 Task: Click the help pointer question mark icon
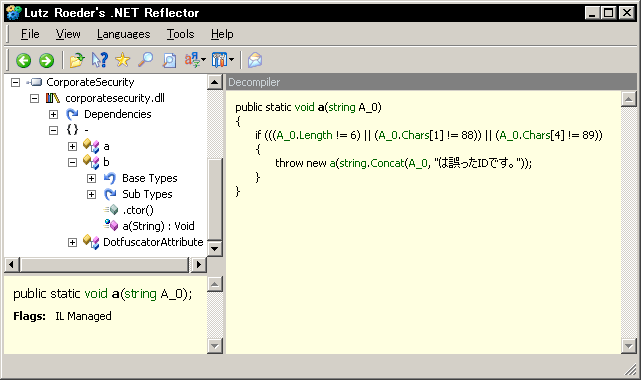point(100,60)
